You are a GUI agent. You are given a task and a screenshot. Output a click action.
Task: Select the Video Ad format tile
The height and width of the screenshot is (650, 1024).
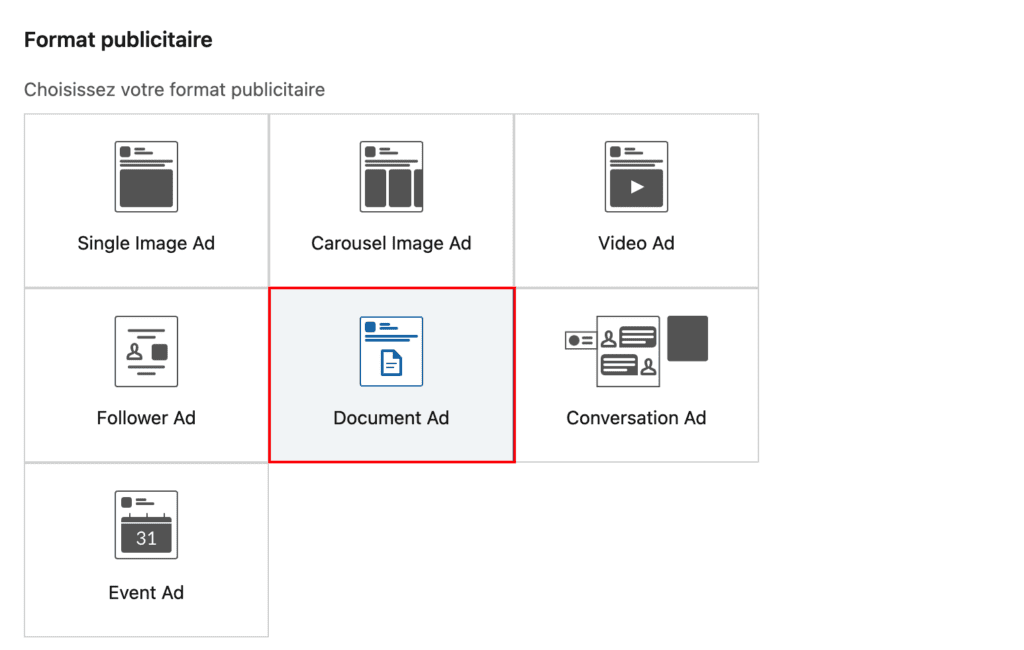[636, 200]
